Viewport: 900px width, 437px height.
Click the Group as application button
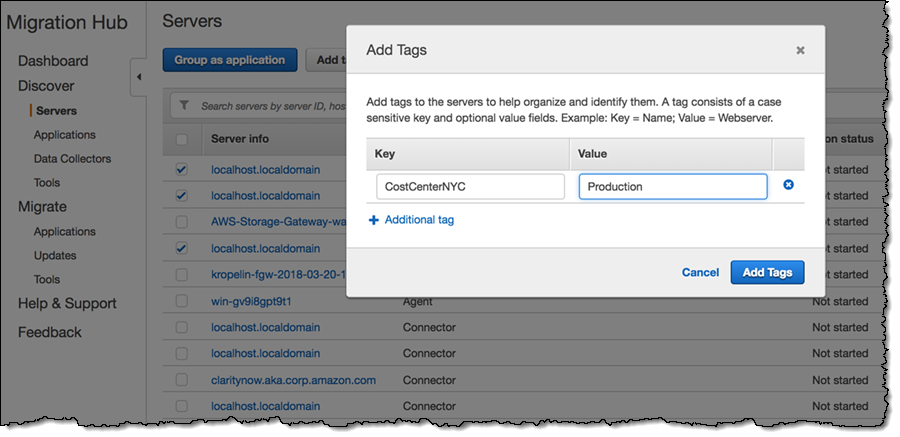(229, 60)
